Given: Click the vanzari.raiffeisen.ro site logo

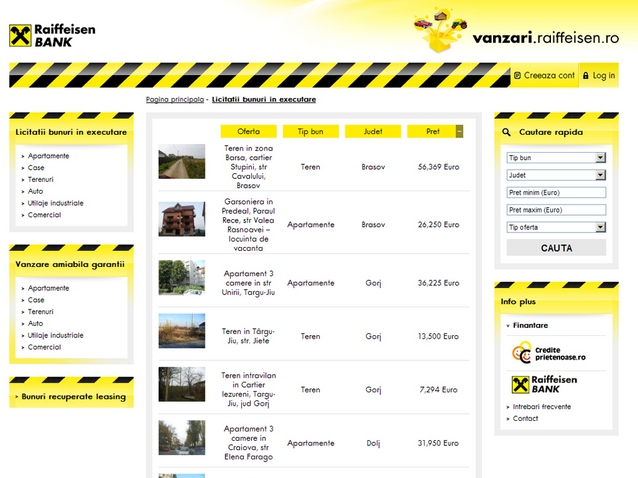Looking at the screenshot, I should tap(545, 36).
